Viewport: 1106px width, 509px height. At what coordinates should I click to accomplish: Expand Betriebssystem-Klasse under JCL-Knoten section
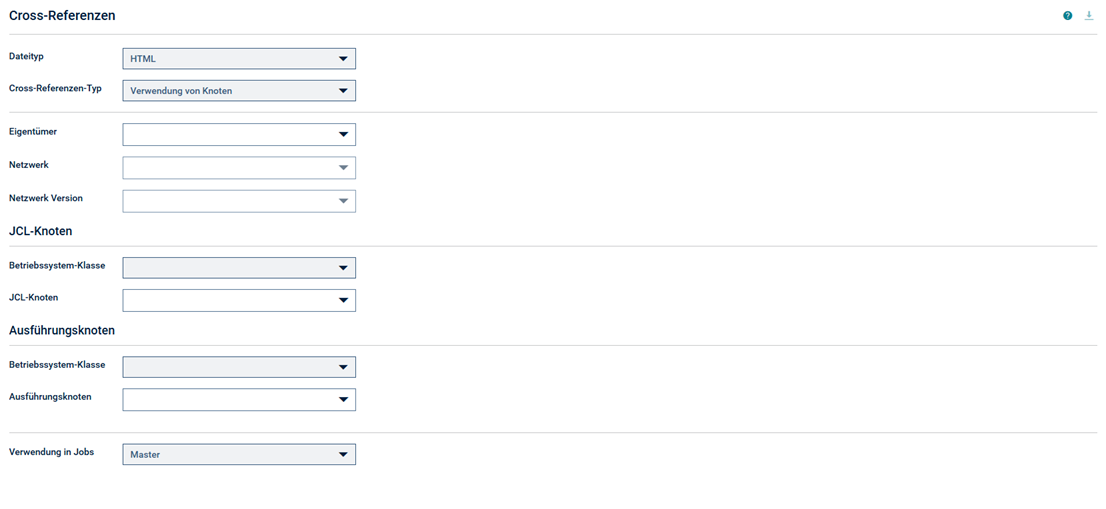coord(239,268)
